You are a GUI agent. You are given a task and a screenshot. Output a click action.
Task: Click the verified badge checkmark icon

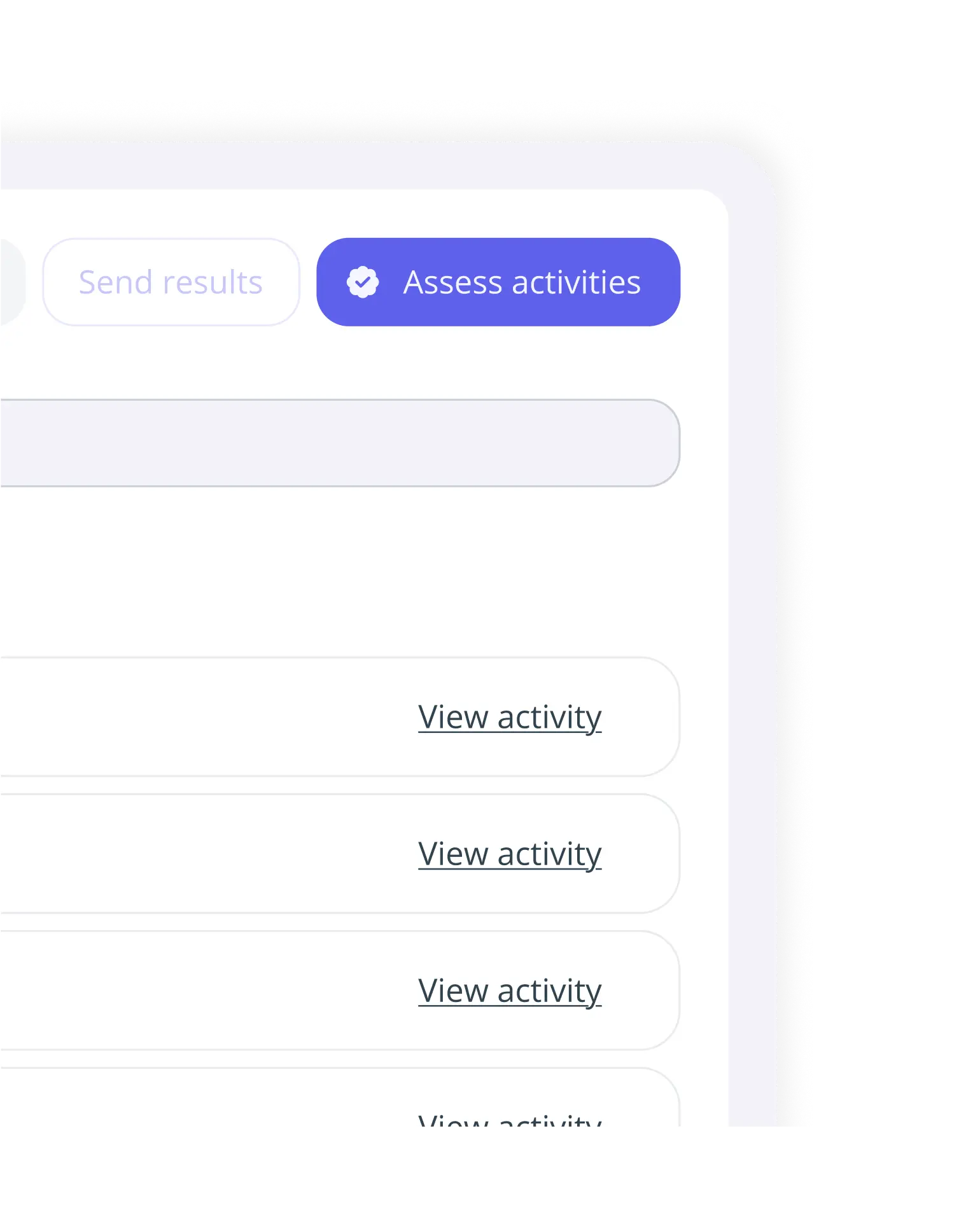tap(363, 282)
